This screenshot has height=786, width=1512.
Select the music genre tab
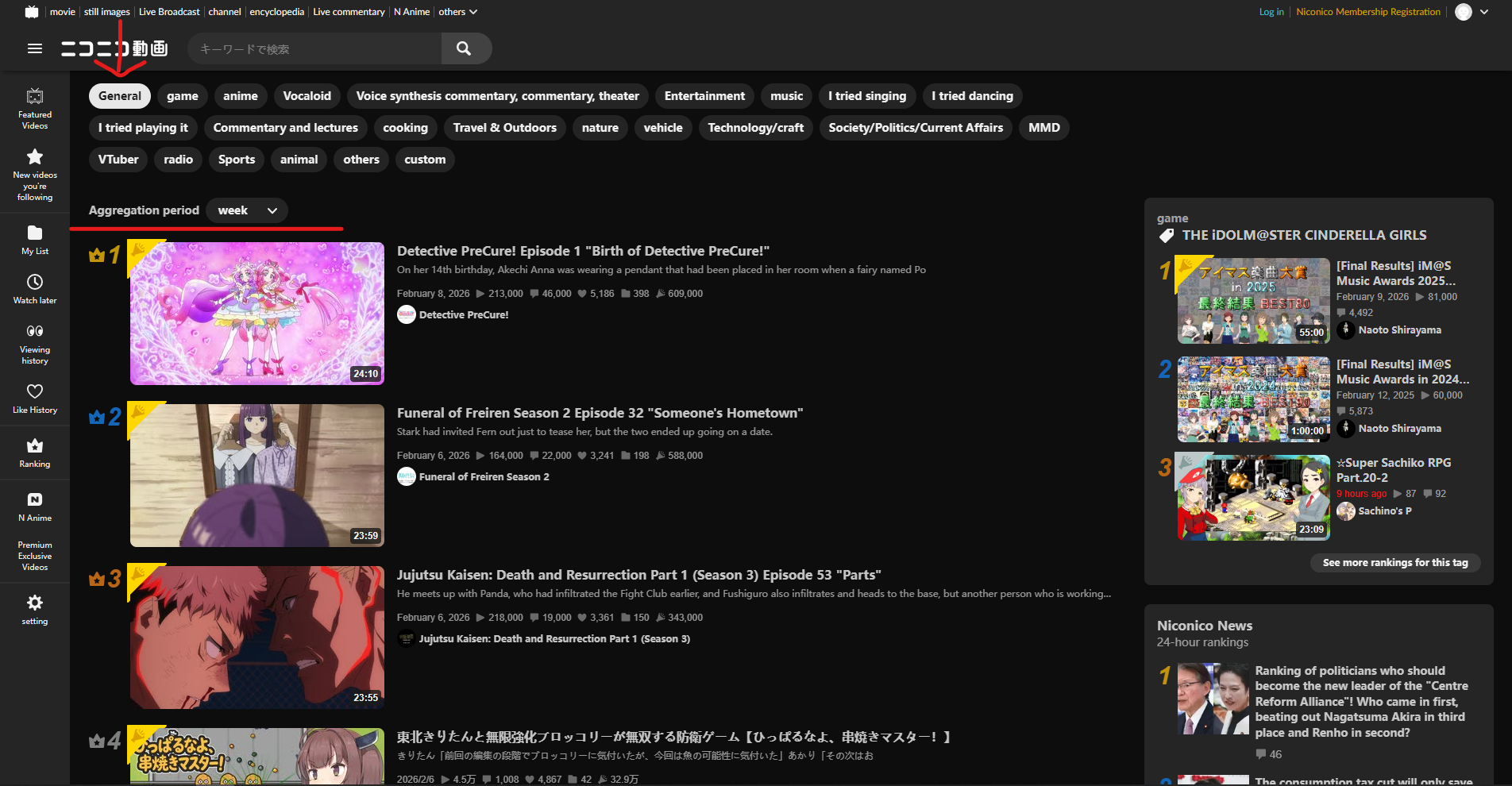click(787, 96)
